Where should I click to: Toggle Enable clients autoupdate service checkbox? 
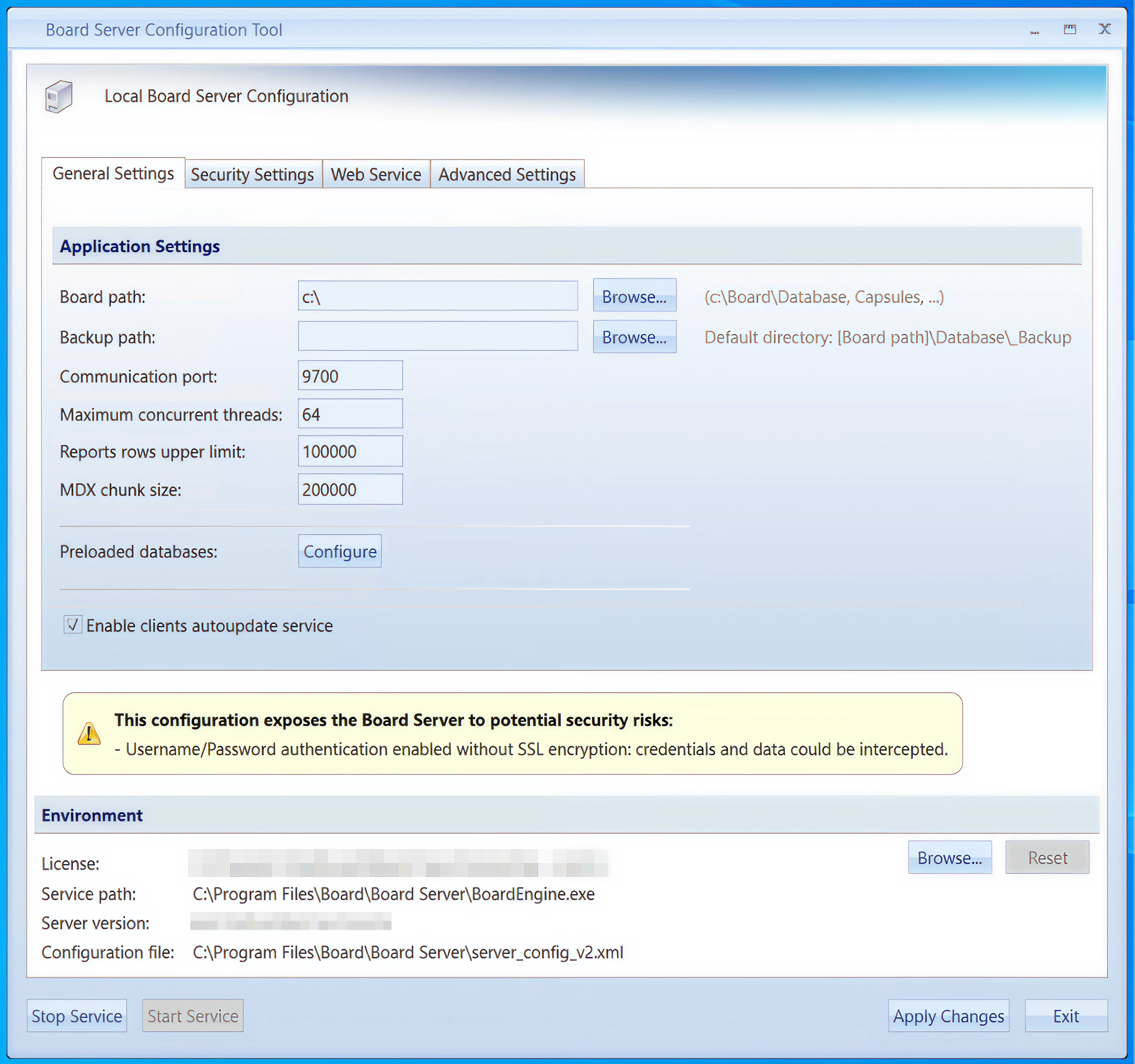point(73,625)
